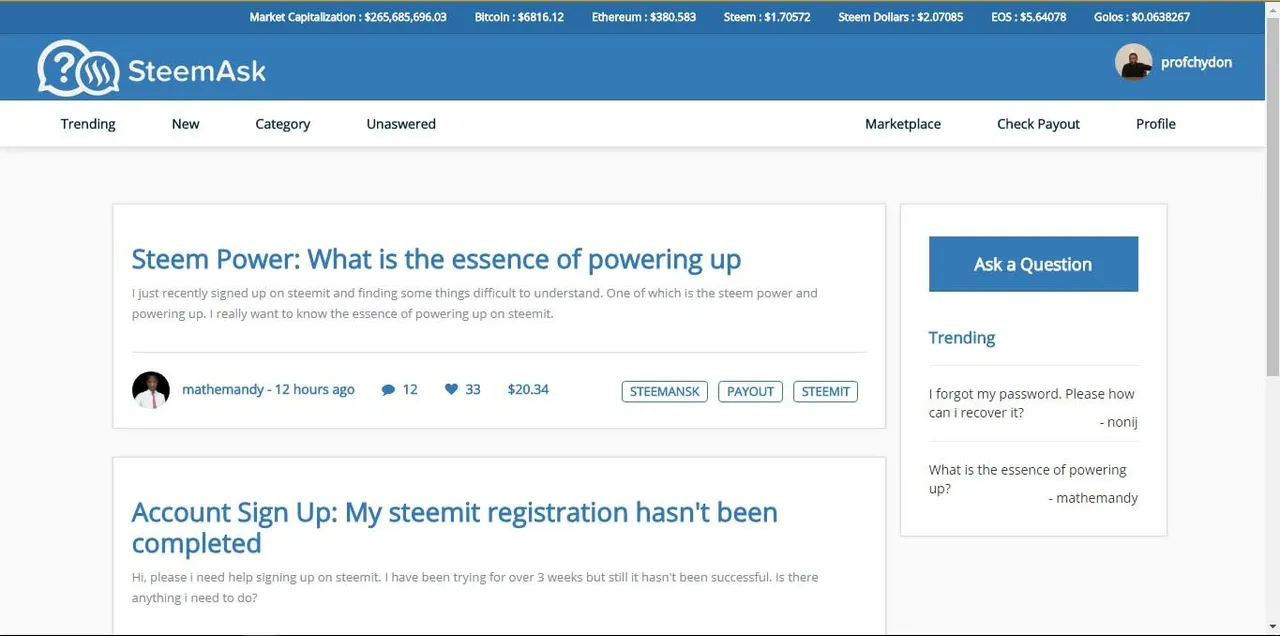Viewport: 1280px width, 636px height.
Task: Open profchydon's profile avatar
Action: 1133,62
